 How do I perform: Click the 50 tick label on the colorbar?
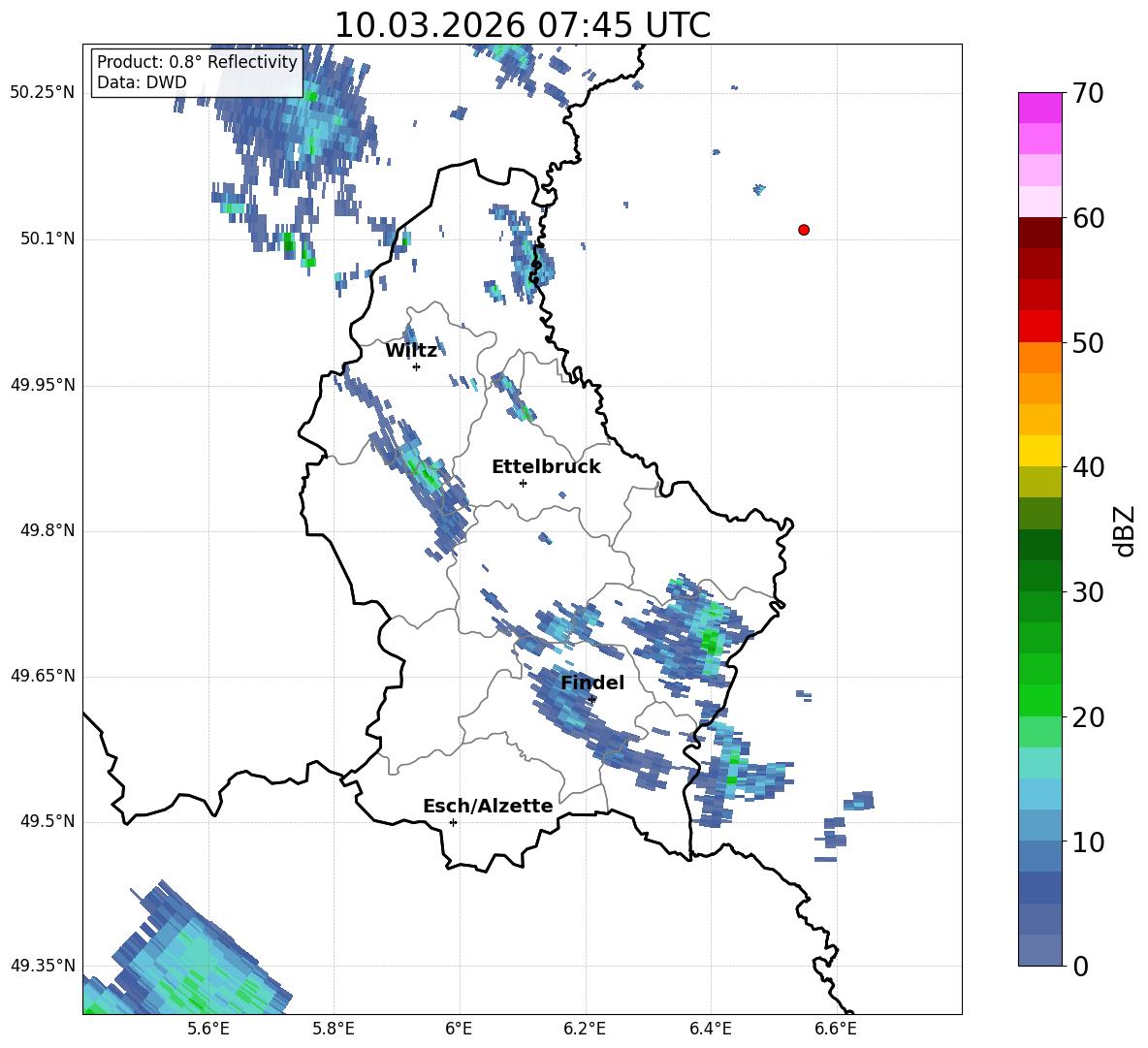click(x=1088, y=343)
